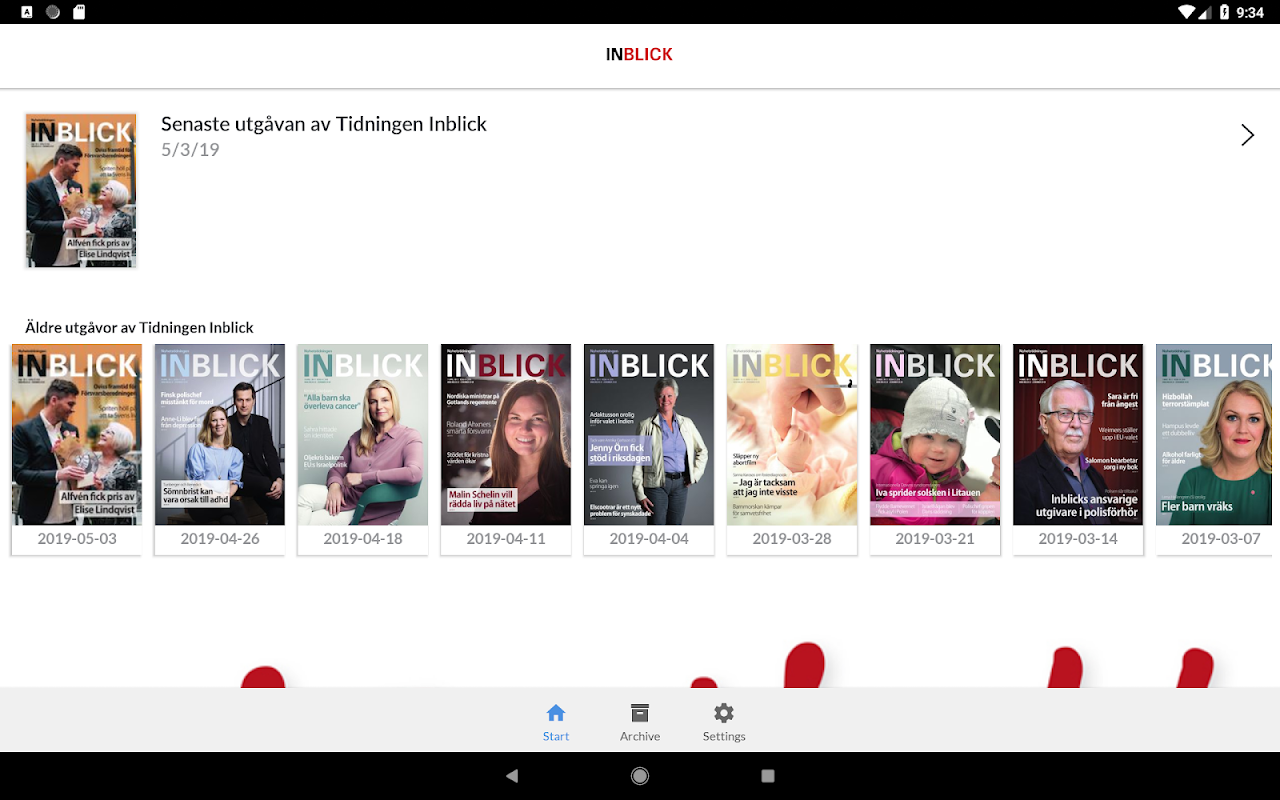The height and width of the screenshot is (800, 1280).
Task: Click the 5/3/19 date text
Action: pyautogui.click(x=190, y=150)
